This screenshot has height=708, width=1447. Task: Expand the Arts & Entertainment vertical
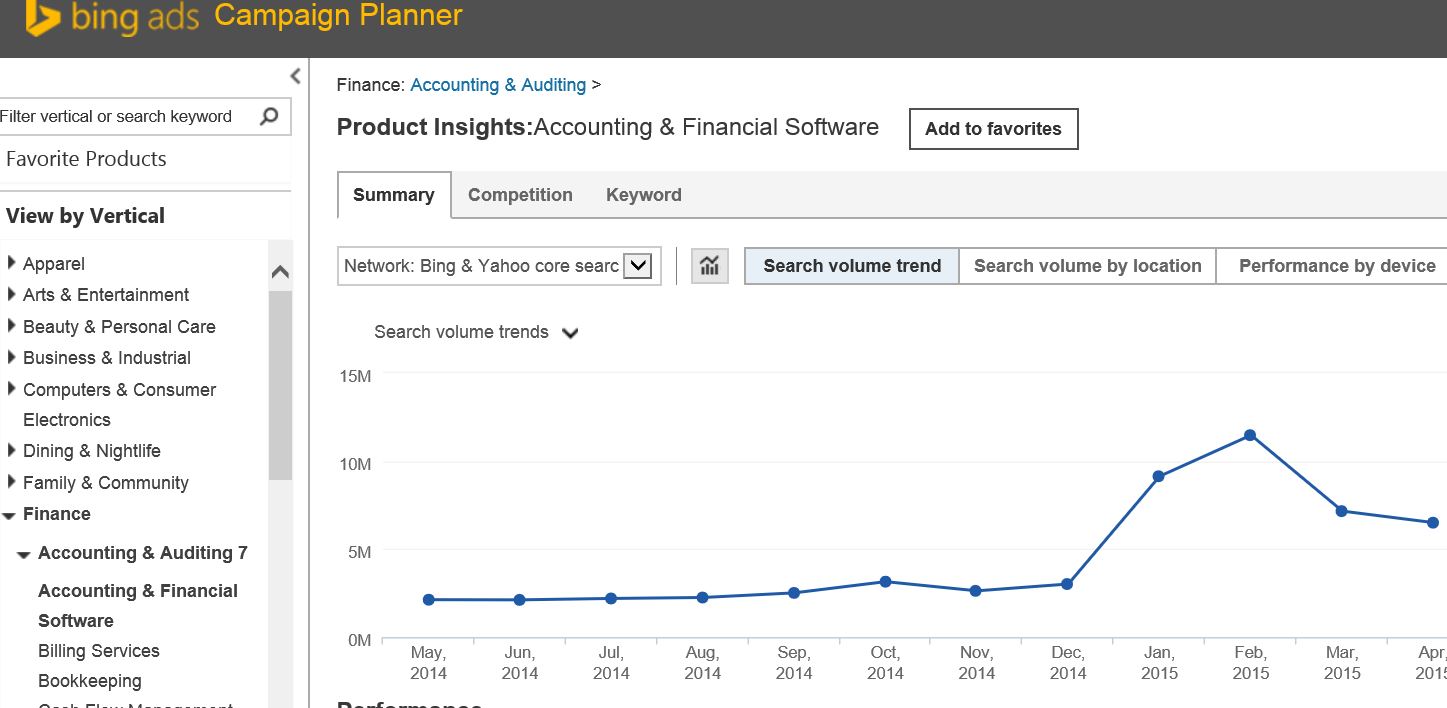pyautogui.click(x=12, y=294)
